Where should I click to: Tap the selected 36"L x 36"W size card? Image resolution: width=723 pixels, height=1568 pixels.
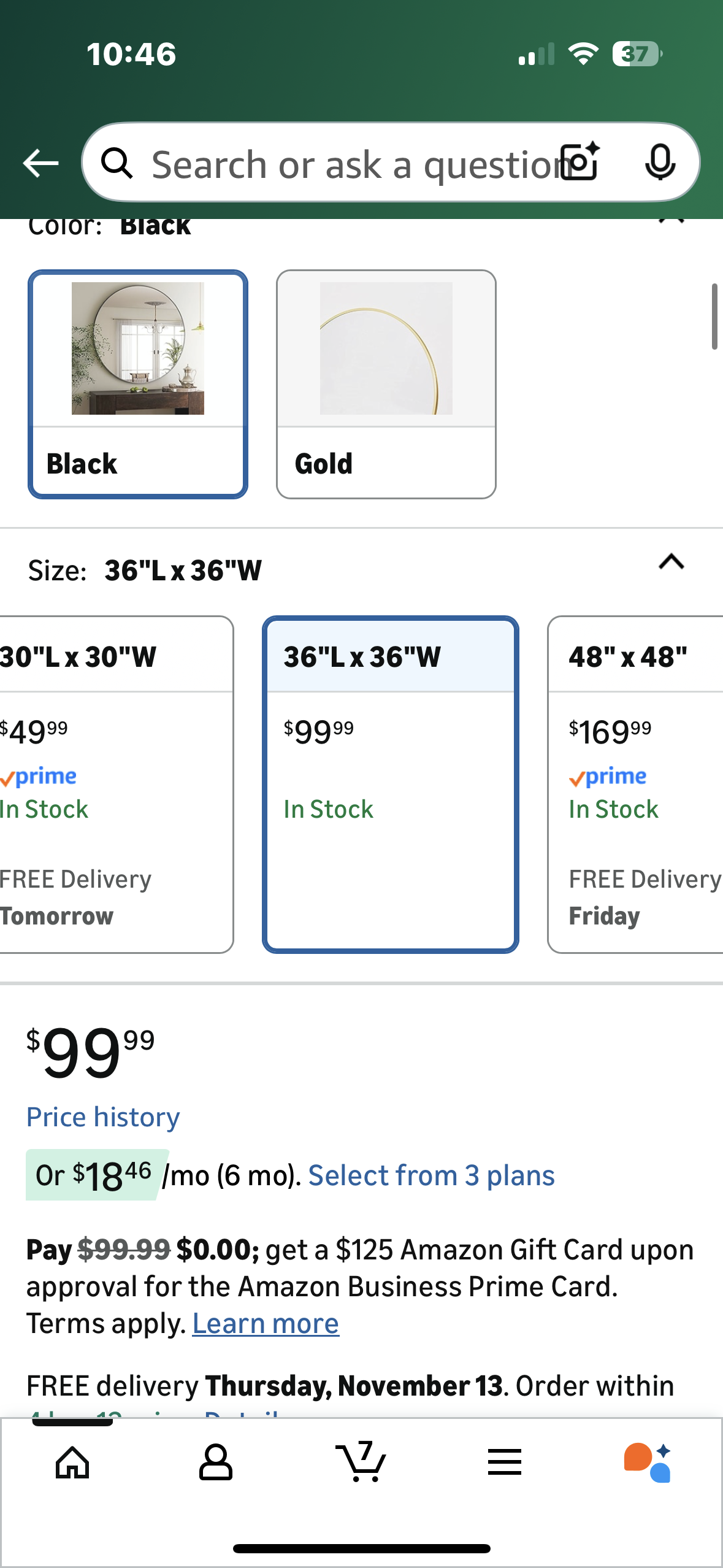[391, 784]
